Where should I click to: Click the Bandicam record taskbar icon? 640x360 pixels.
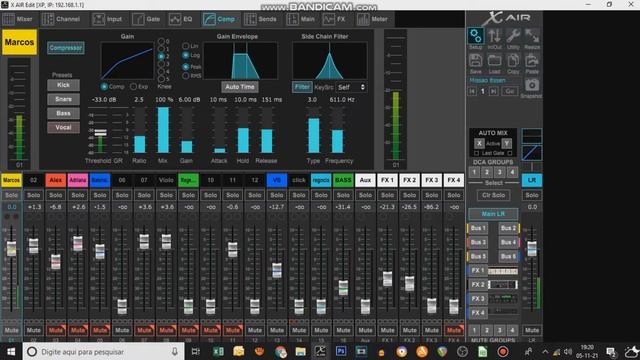click(x=503, y=351)
